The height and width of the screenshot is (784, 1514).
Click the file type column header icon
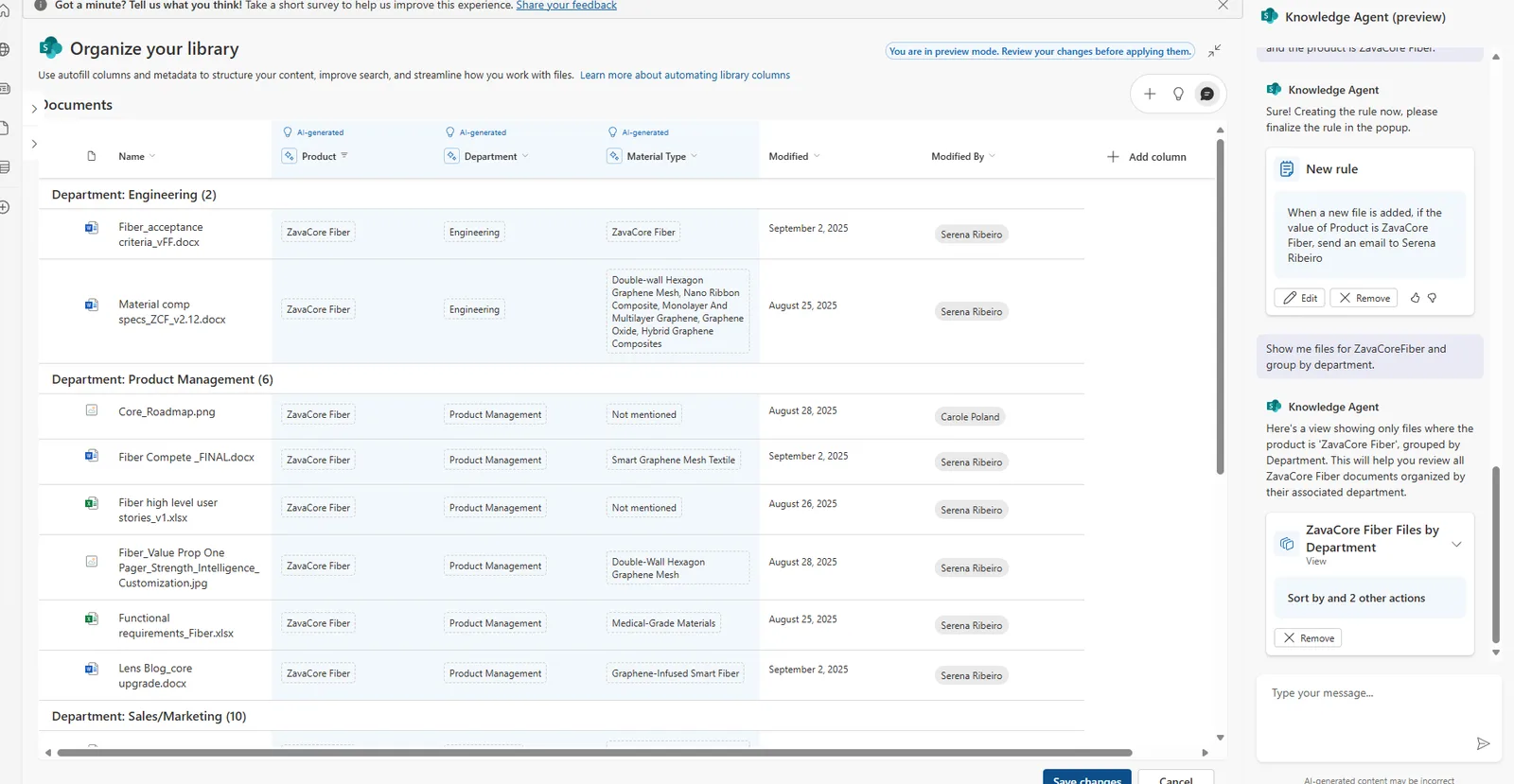pos(92,156)
